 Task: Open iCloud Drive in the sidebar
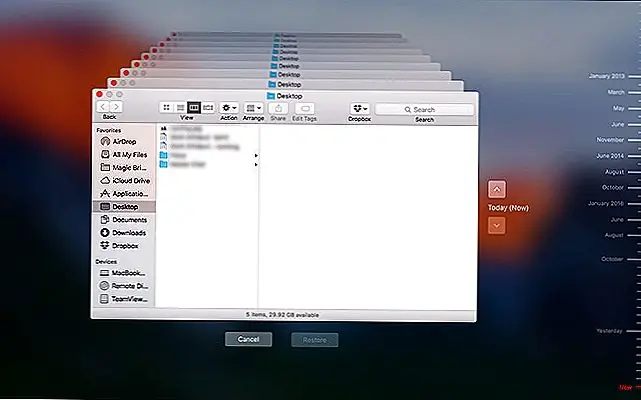click(x=124, y=181)
